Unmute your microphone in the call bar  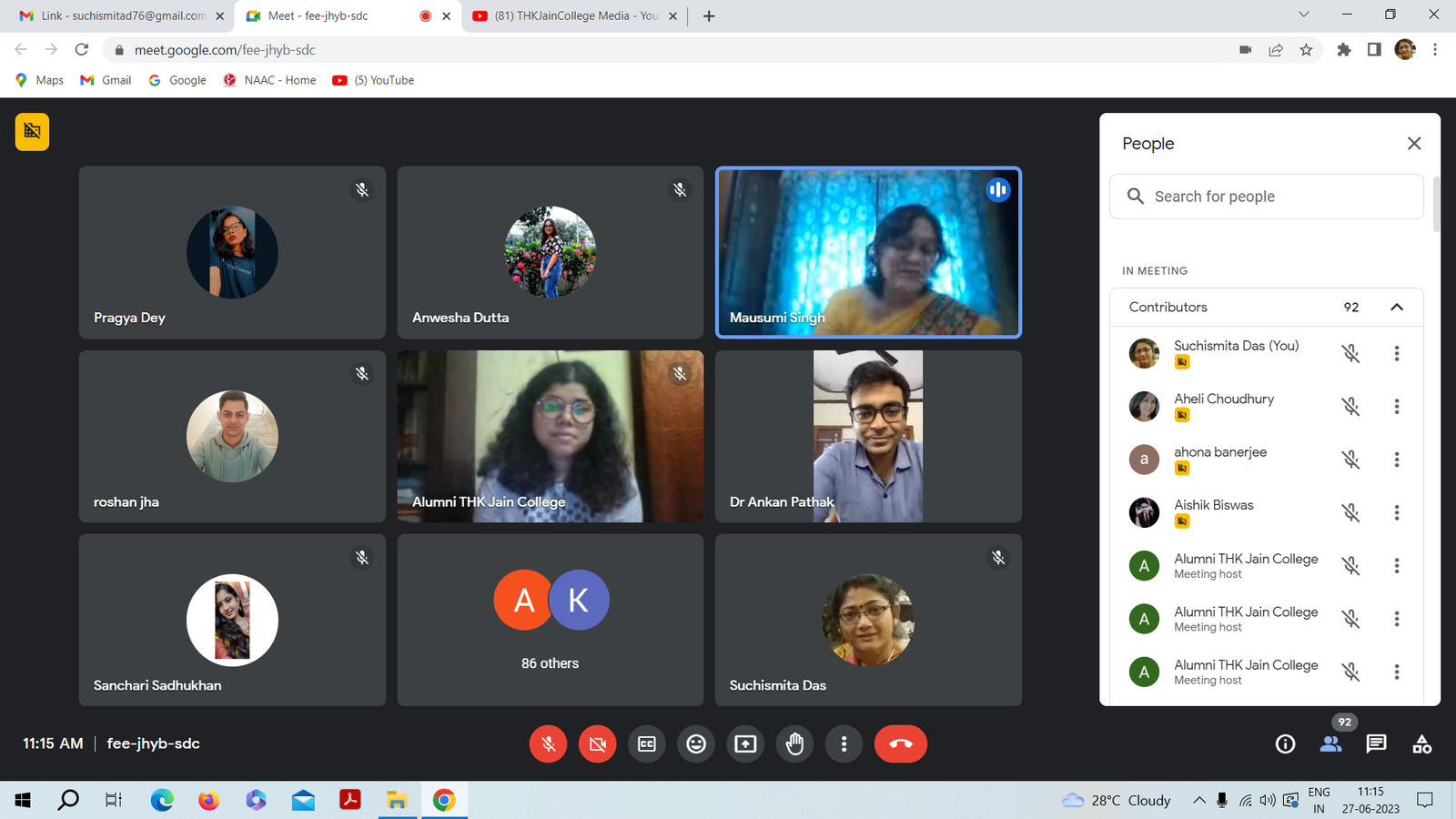point(548,743)
